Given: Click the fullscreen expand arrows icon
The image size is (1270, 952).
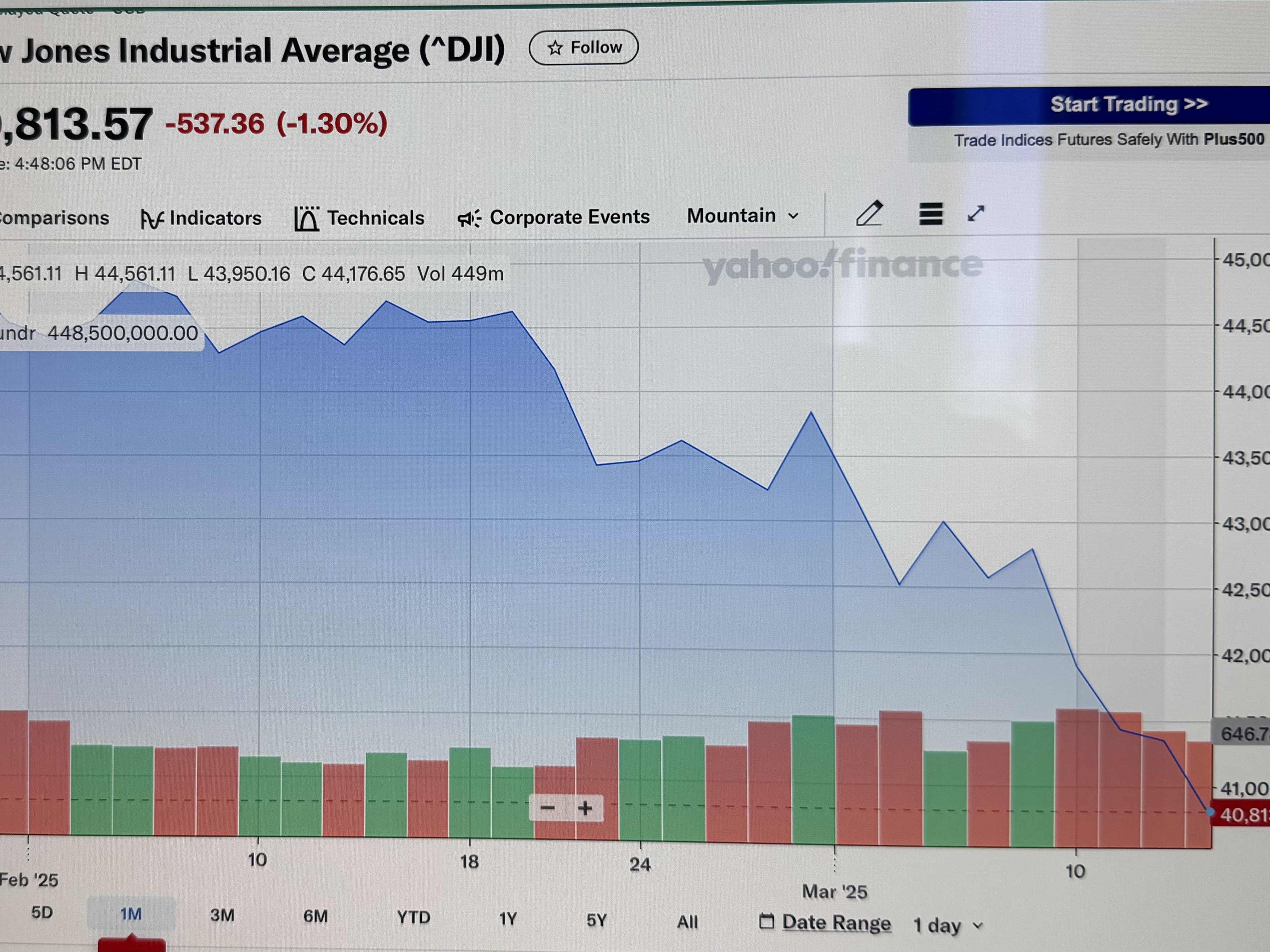Looking at the screenshot, I should click(976, 213).
